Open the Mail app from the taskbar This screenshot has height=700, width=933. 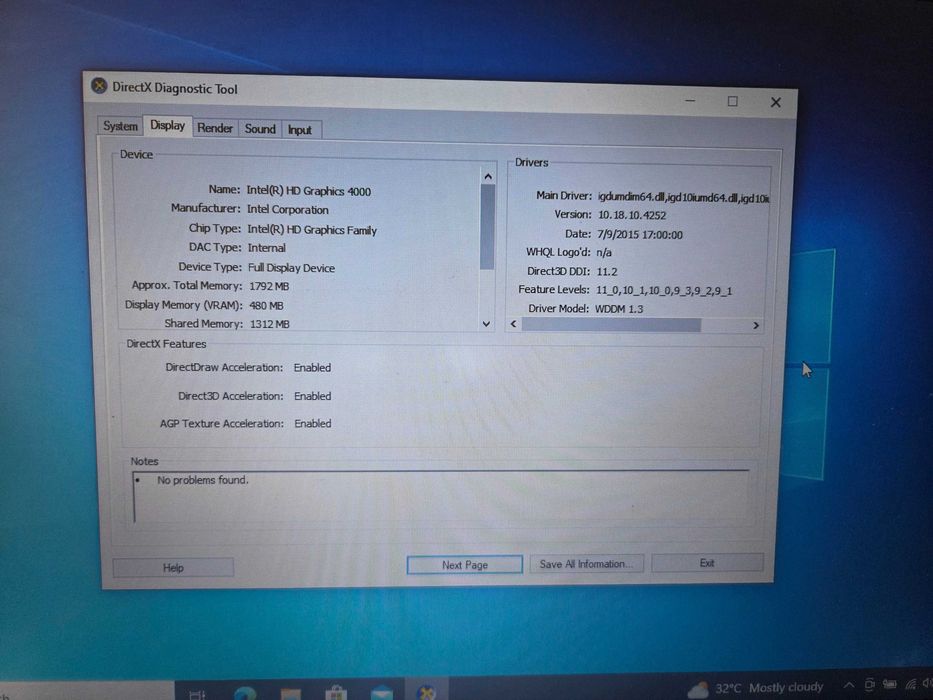(x=381, y=694)
